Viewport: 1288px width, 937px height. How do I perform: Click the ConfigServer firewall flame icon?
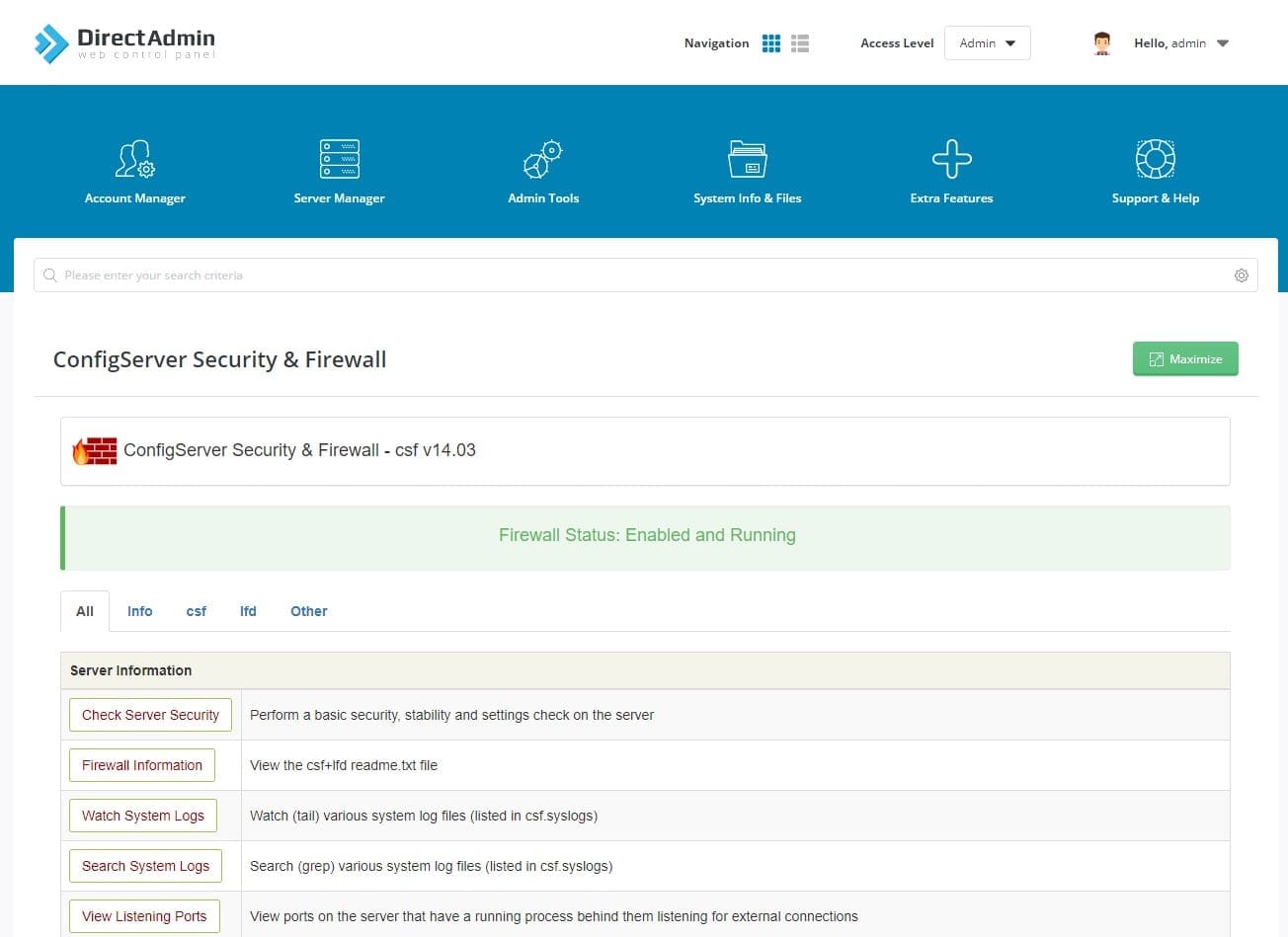tap(94, 450)
